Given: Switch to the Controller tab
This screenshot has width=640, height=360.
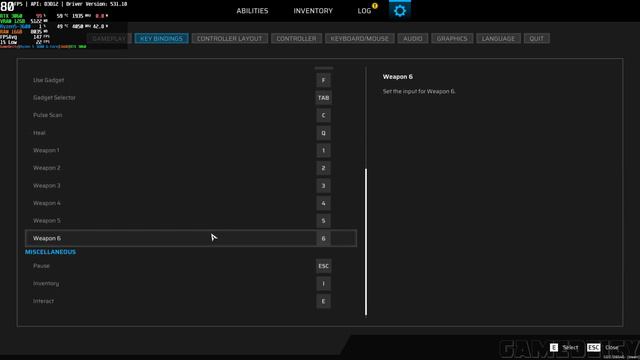Looking at the screenshot, I should 296,38.
